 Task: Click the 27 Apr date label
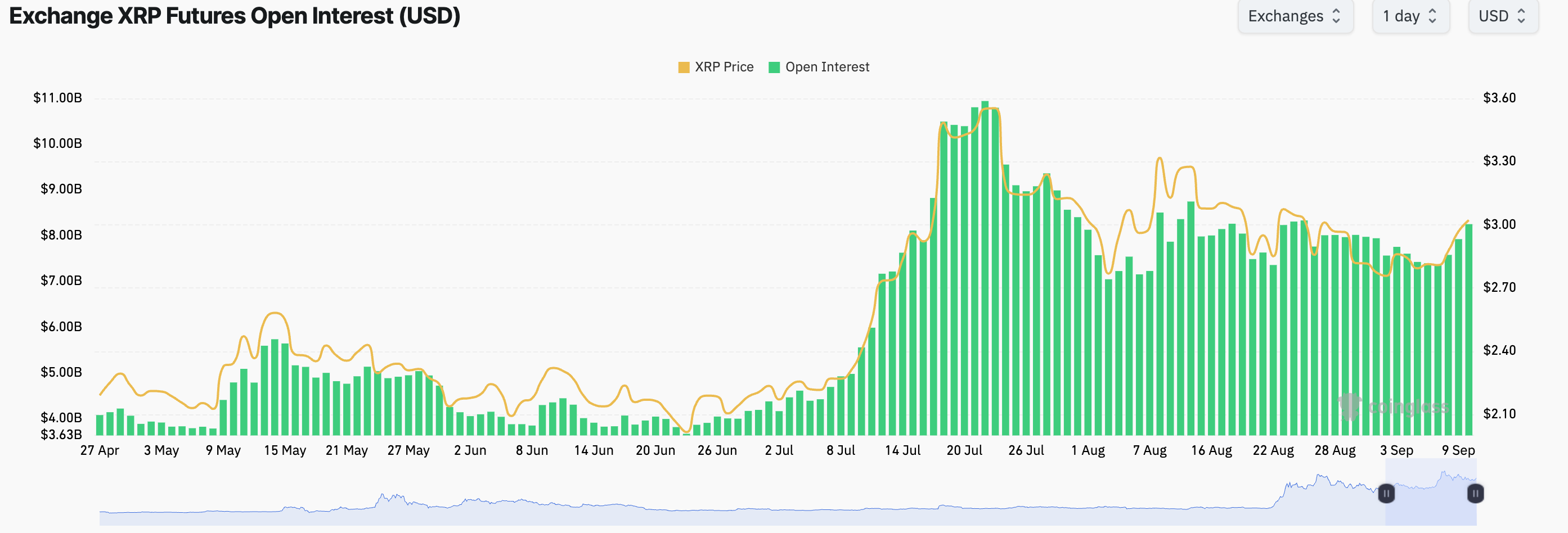pos(100,451)
